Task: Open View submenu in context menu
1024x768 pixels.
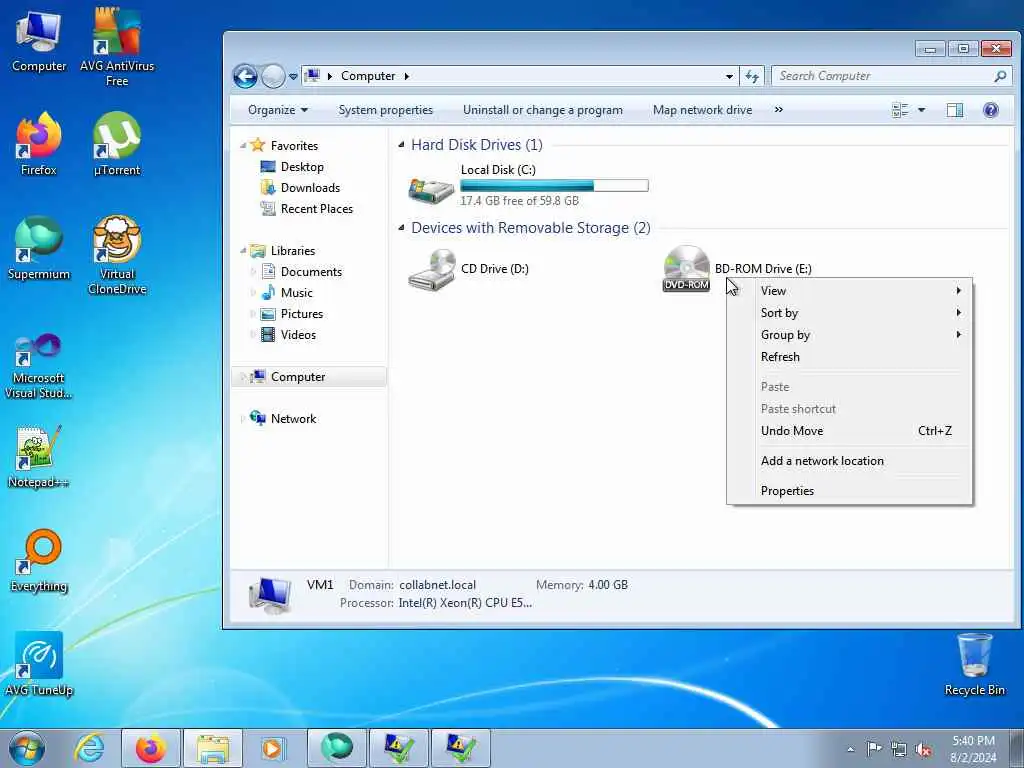Action: [849, 291]
